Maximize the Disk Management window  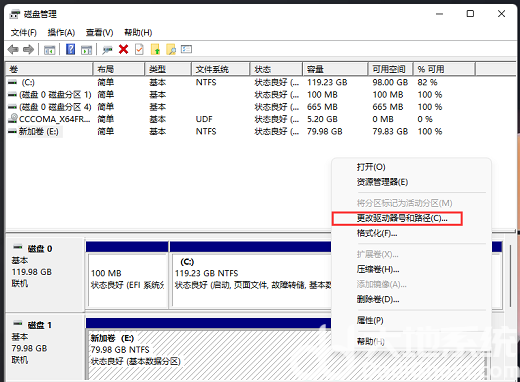(470, 14)
